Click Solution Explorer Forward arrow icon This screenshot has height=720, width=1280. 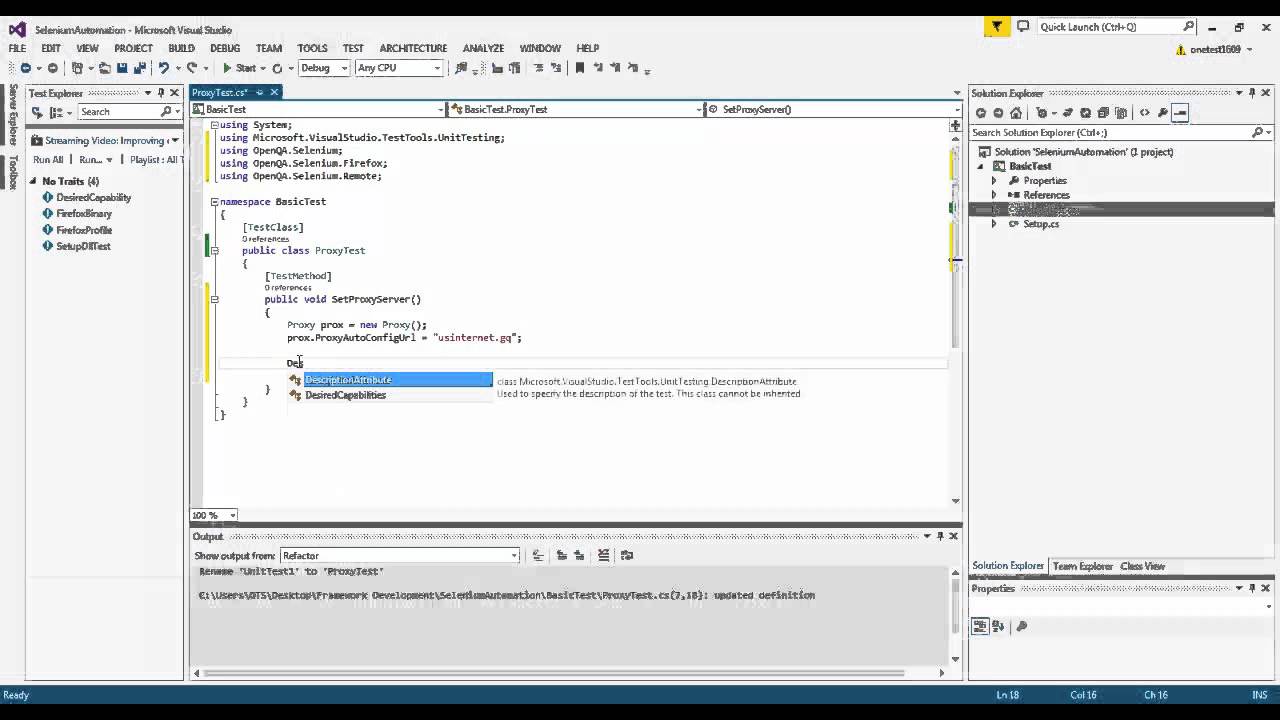(998, 113)
